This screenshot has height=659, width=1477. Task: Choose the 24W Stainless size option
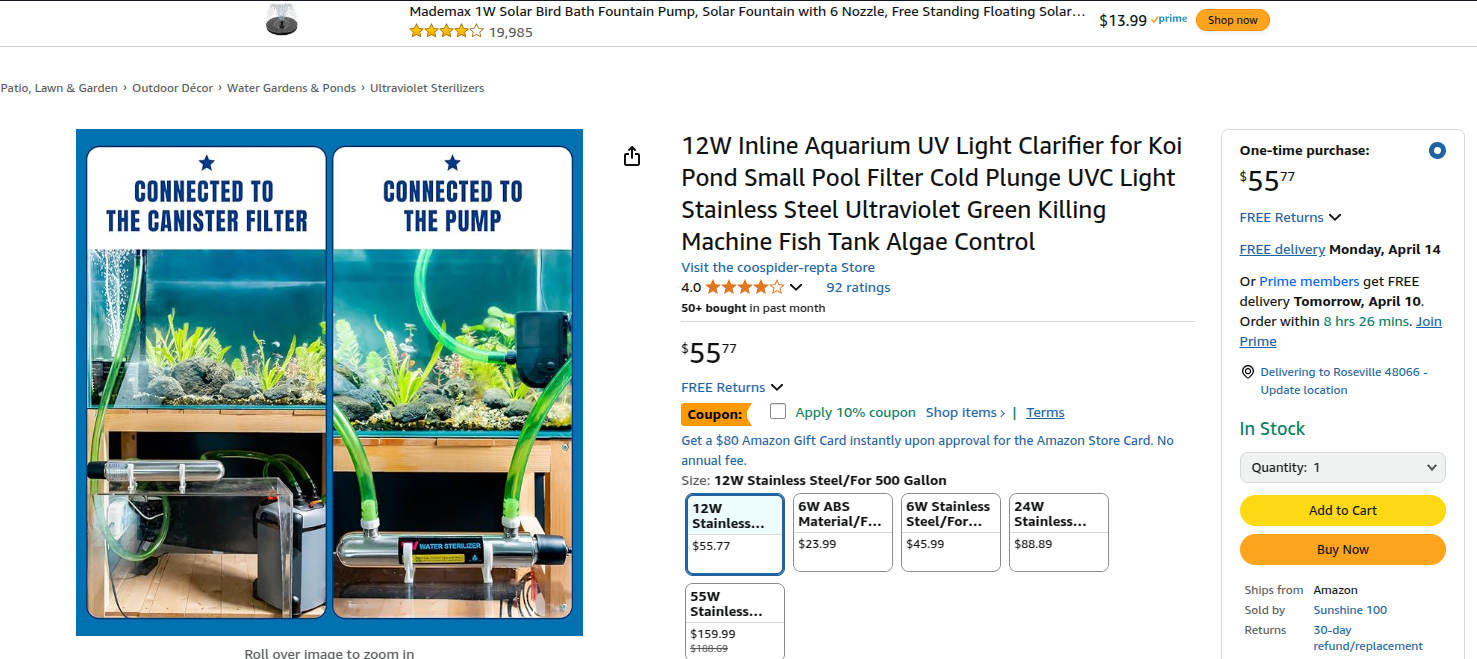click(1058, 532)
